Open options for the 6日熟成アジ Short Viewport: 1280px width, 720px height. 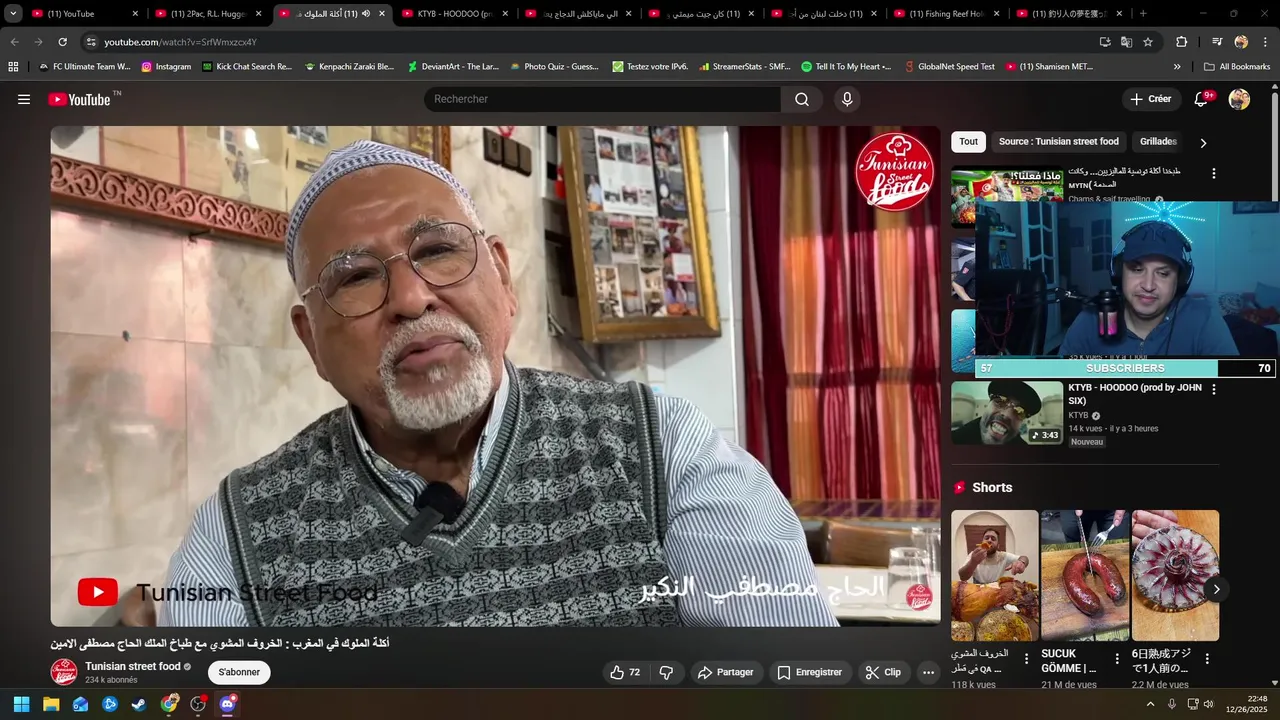pyautogui.click(x=1207, y=659)
